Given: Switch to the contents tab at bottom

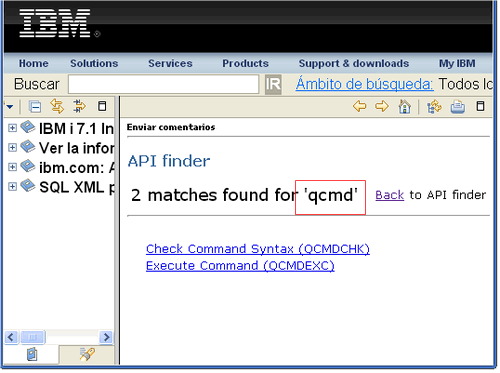Looking at the screenshot, I should (x=32, y=354).
